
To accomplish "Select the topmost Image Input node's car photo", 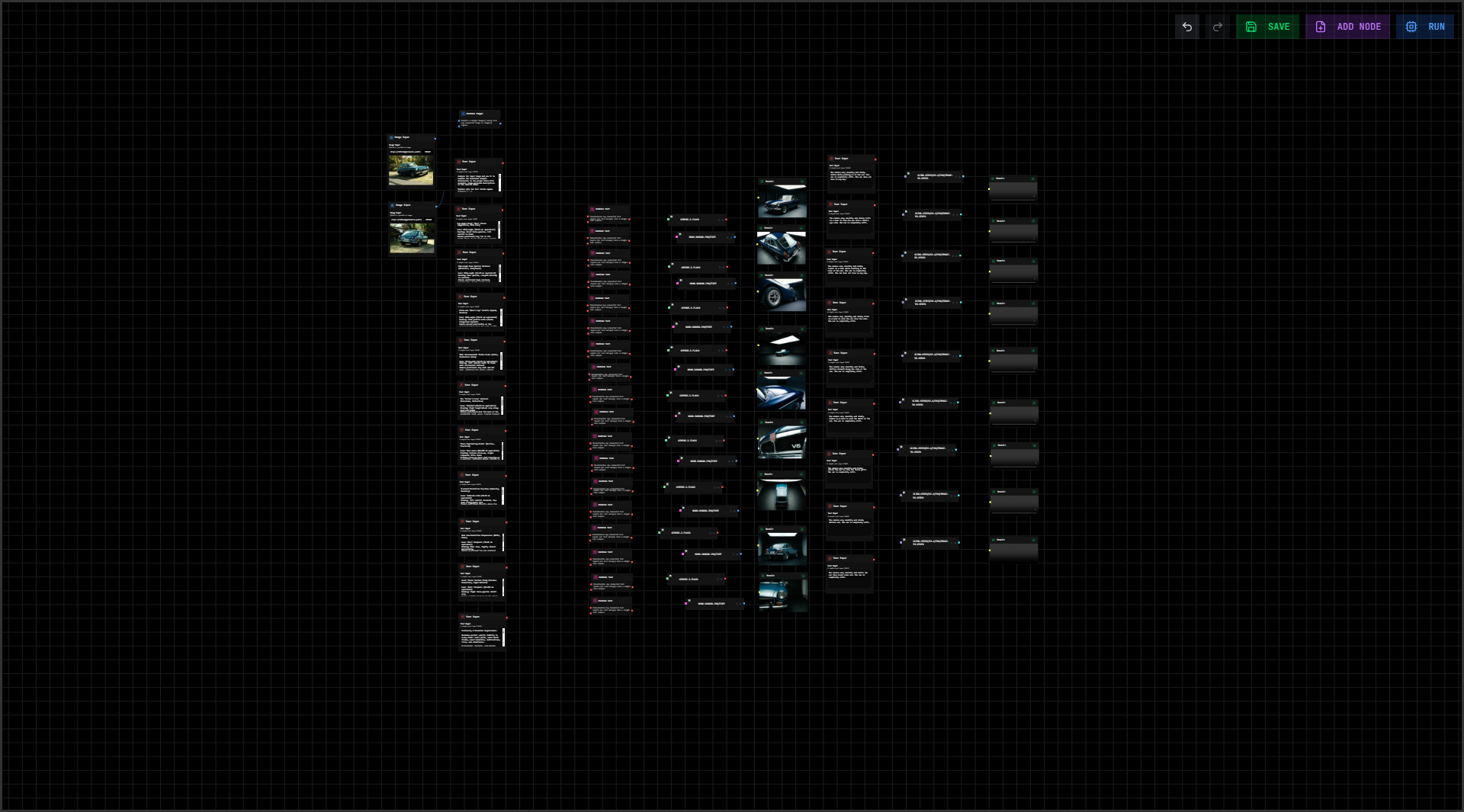I will pyautogui.click(x=411, y=171).
